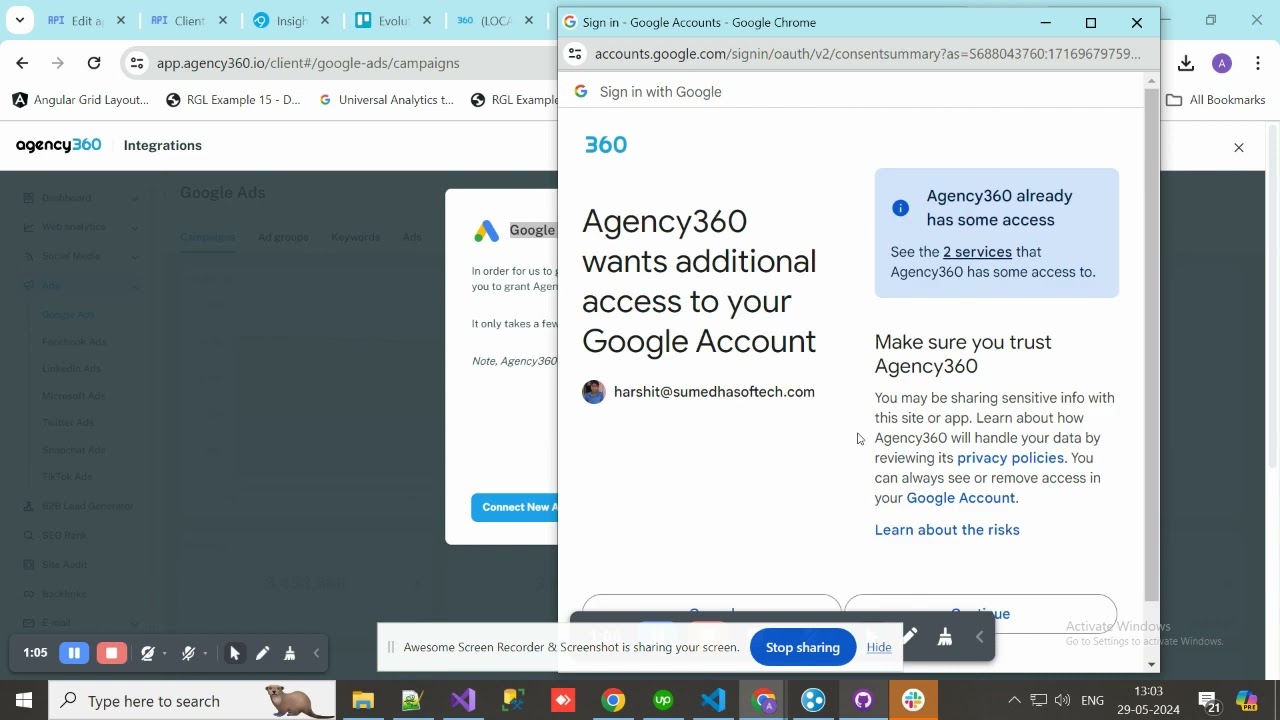
Task: Open Chrome downloads icon
Action: 1186,63
